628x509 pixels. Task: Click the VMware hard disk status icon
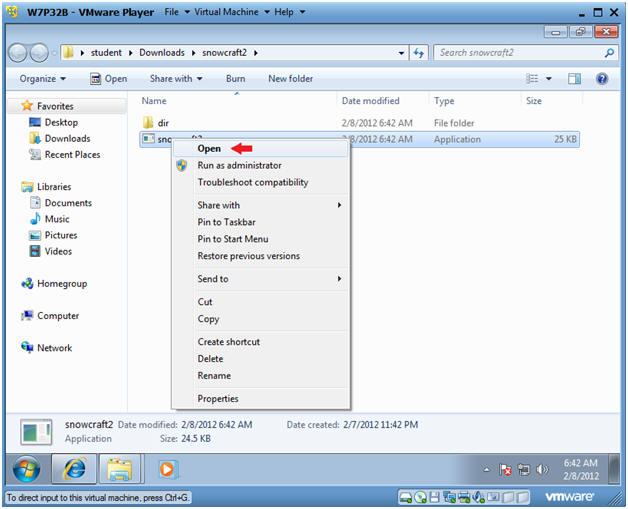click(x=406, y=497)
